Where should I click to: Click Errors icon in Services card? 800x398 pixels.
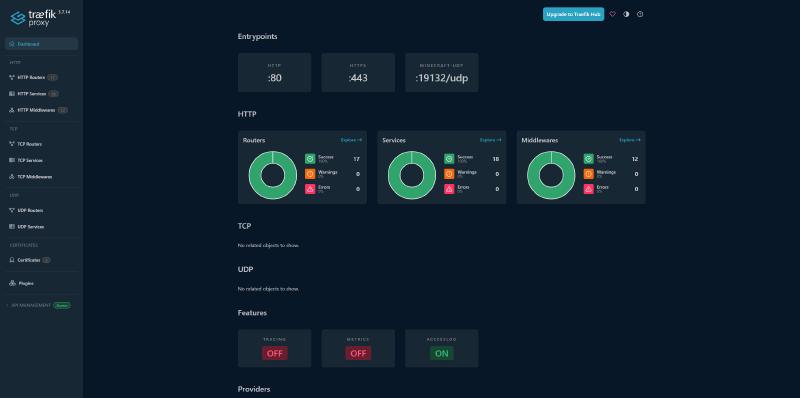(449, 189)
